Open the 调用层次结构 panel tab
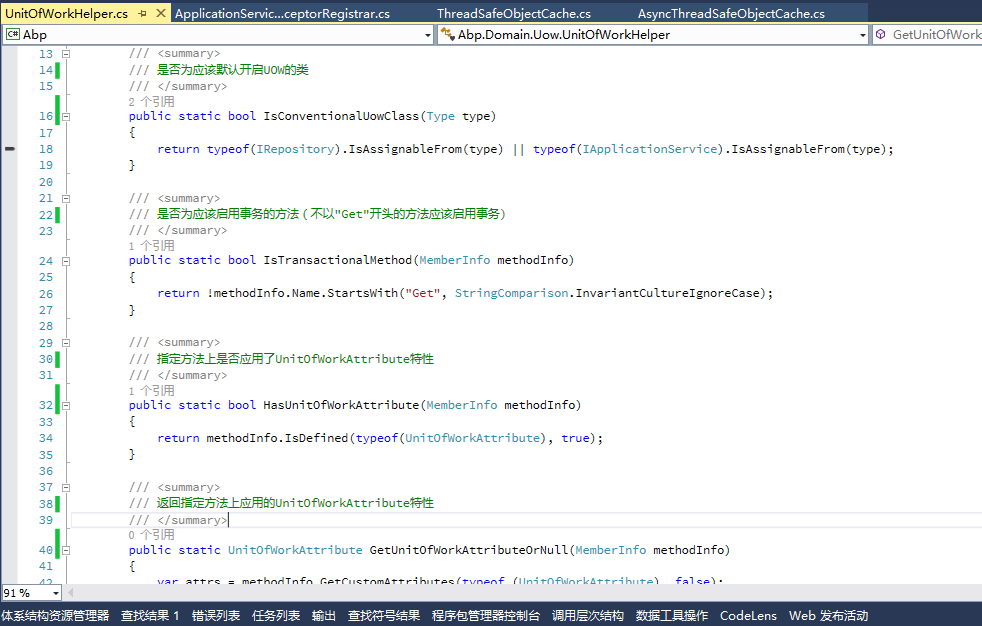Screen dimensions: 982x626 (587, 616)
